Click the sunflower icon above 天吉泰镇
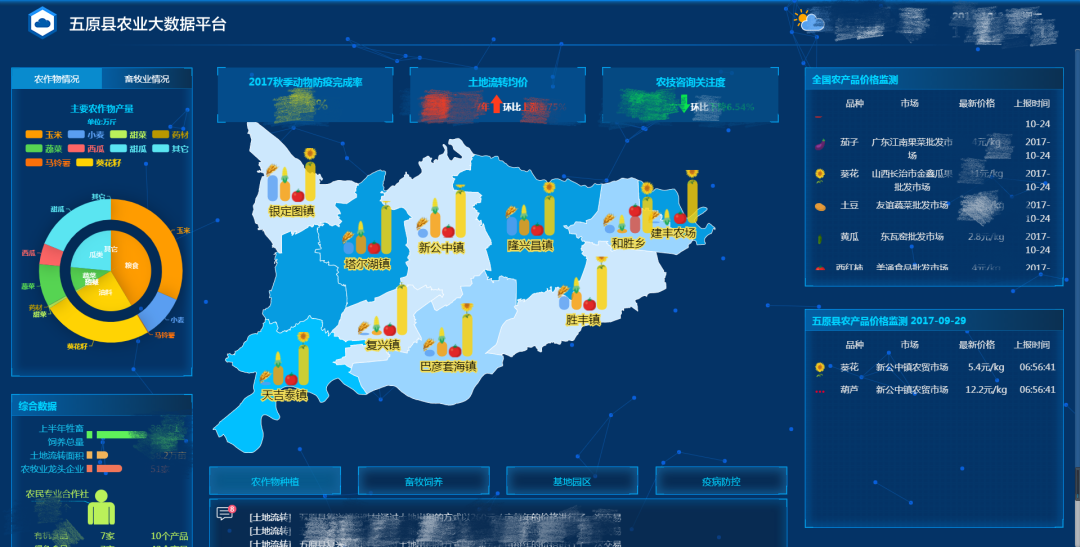 tap(303, 337)
